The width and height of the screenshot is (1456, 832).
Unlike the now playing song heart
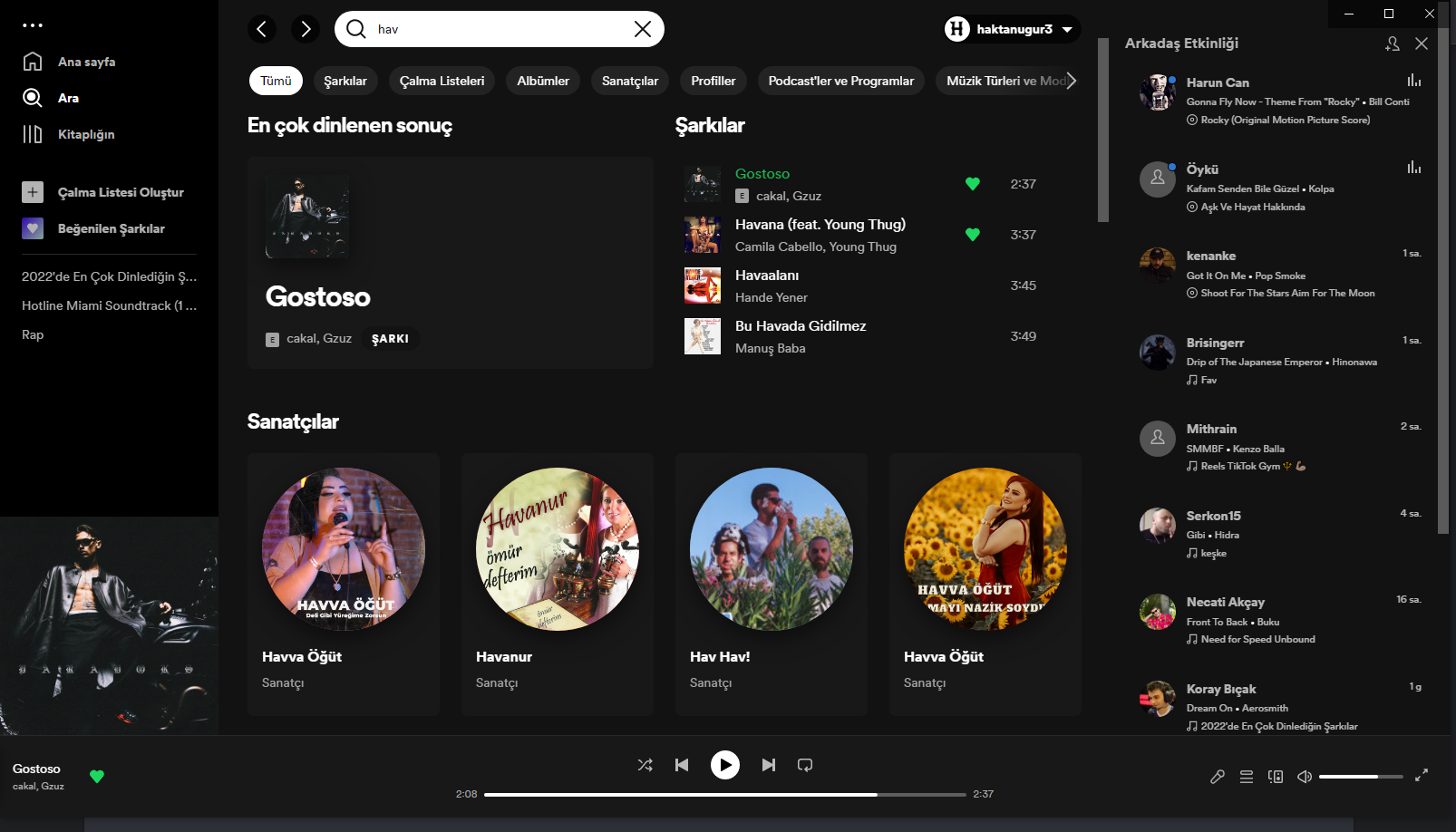[97, 777]
